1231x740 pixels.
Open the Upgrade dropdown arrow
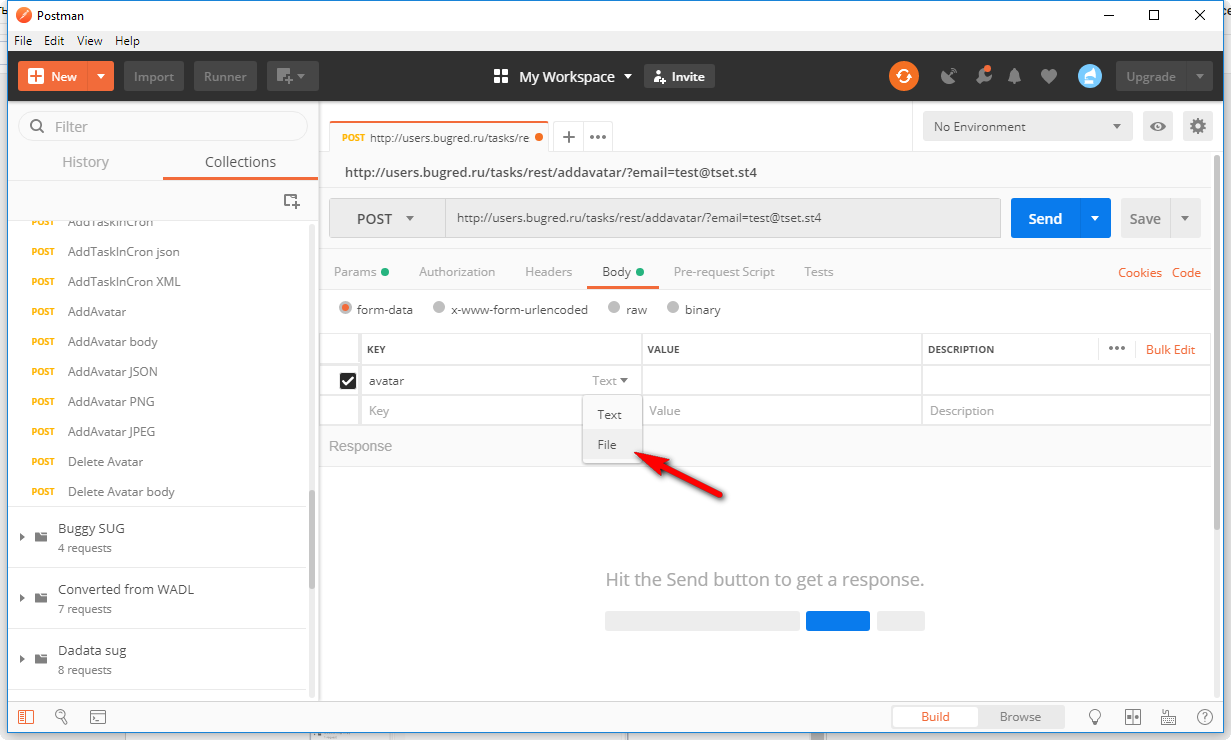pyautogui.click(x=1200, y=76)
